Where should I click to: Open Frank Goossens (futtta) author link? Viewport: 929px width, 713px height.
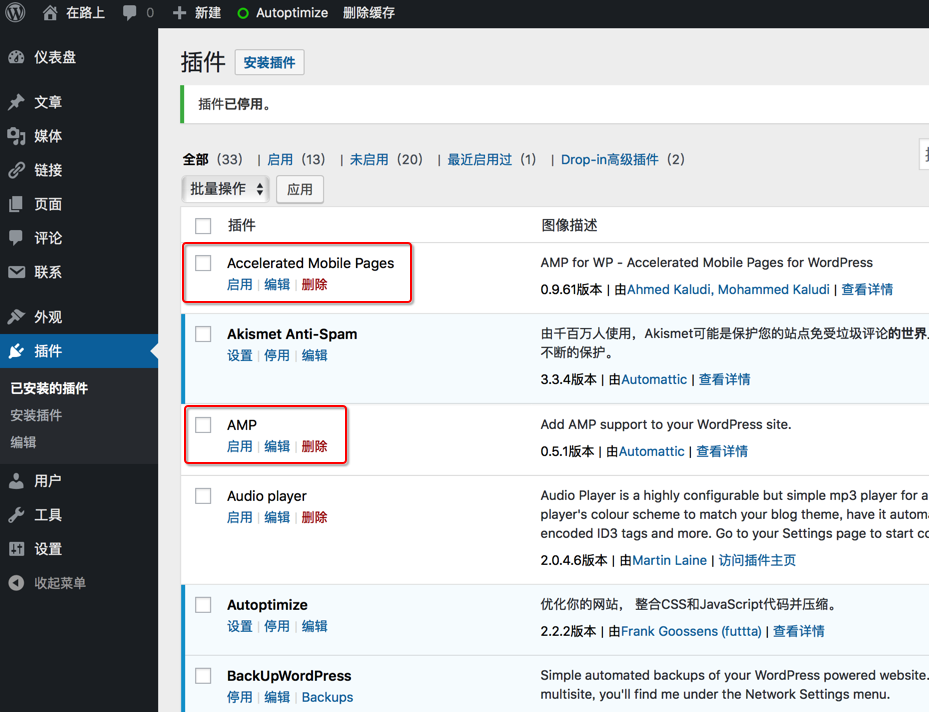691,631
